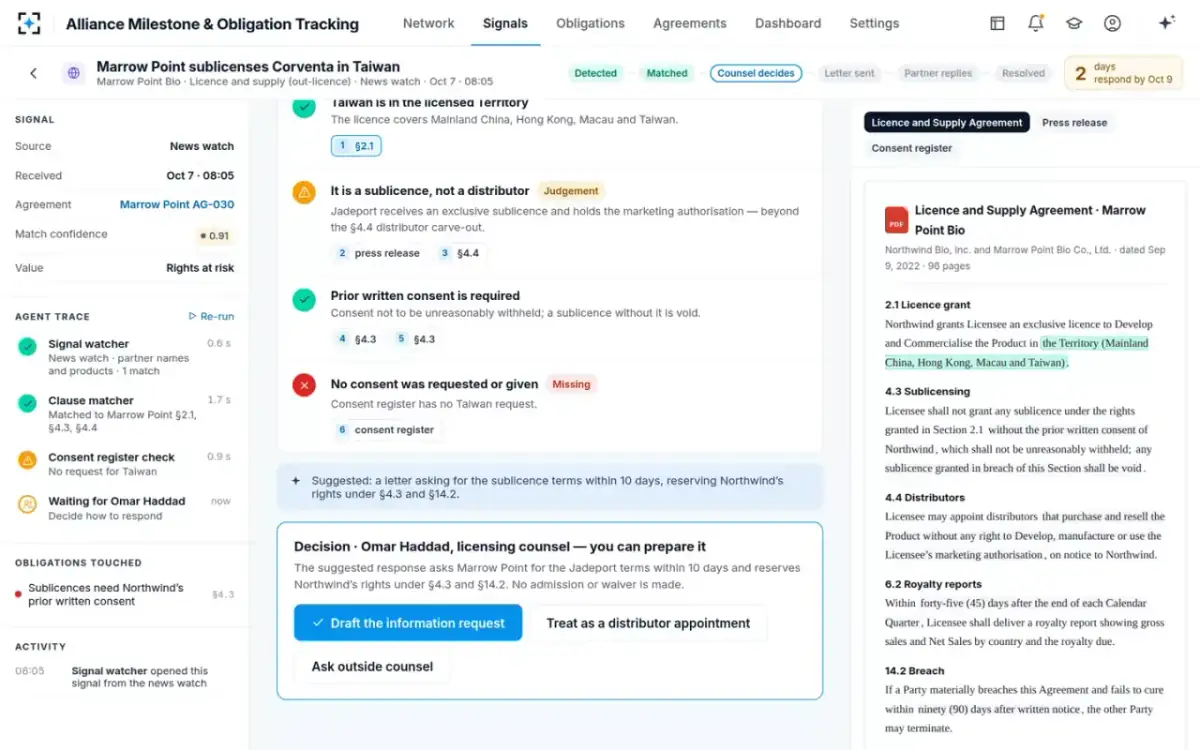Viewport: 1200px width, 750px height.
Task: Open citation 4 §4.3 chip
Action: tap(357, 339)
